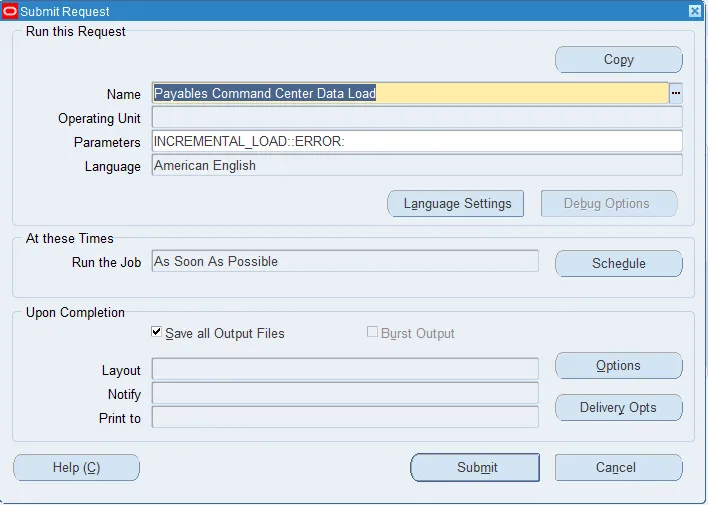Open the Options button under Upon Completion
Viewport: 708px width, 505px height.
[x=619, y=365]
